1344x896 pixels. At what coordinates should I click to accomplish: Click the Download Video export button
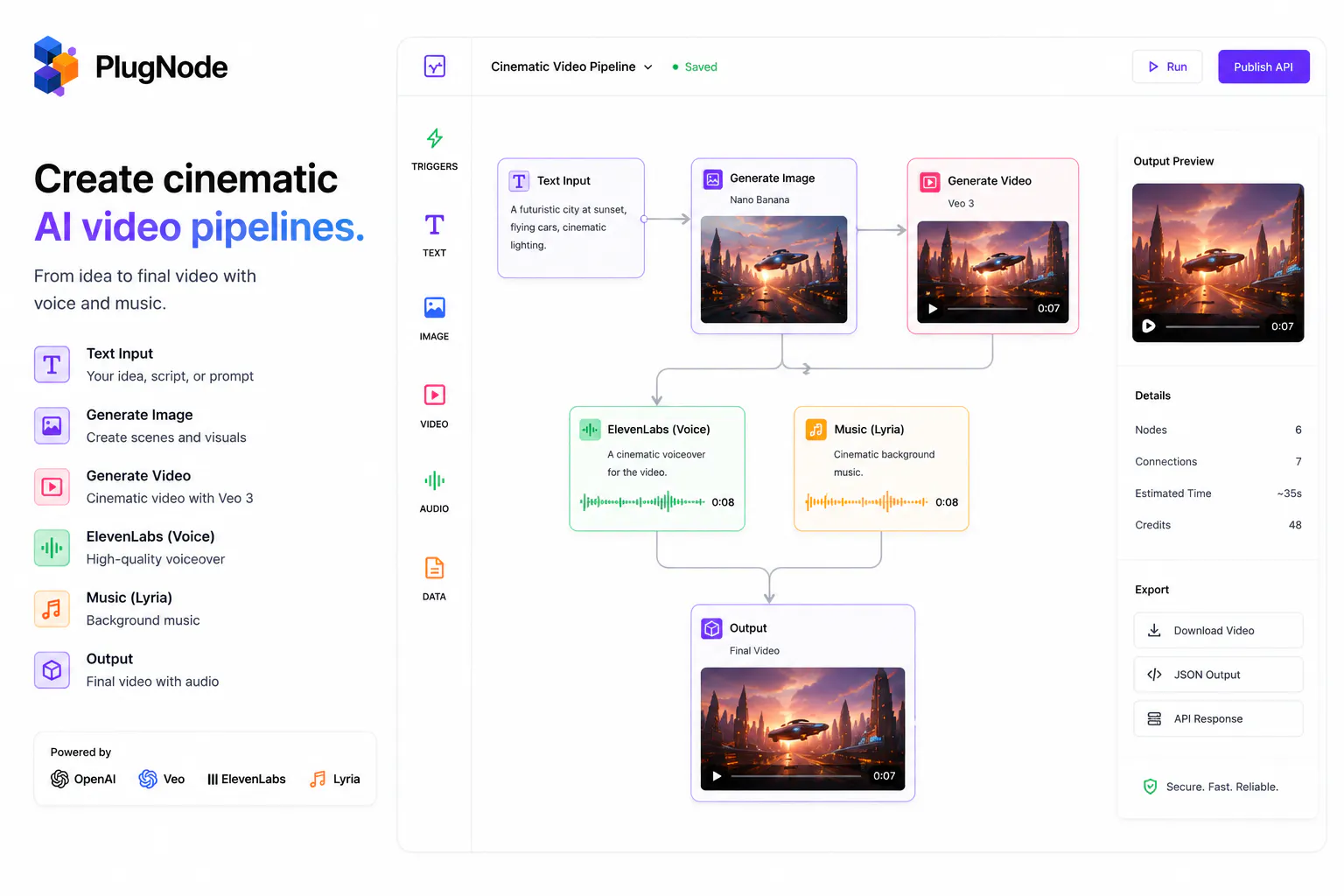(1218, 631)
